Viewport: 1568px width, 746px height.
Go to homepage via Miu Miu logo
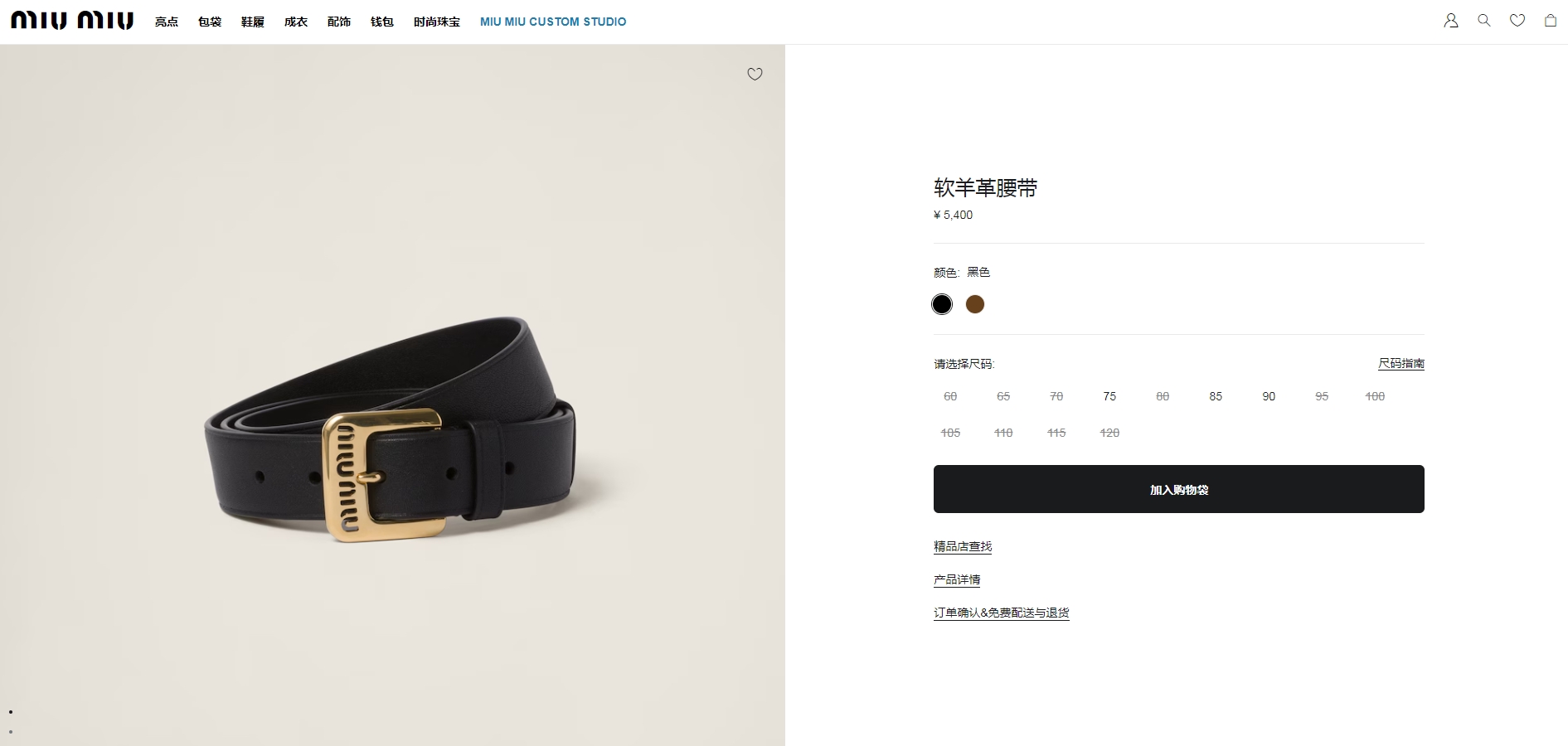coord(72,21)
